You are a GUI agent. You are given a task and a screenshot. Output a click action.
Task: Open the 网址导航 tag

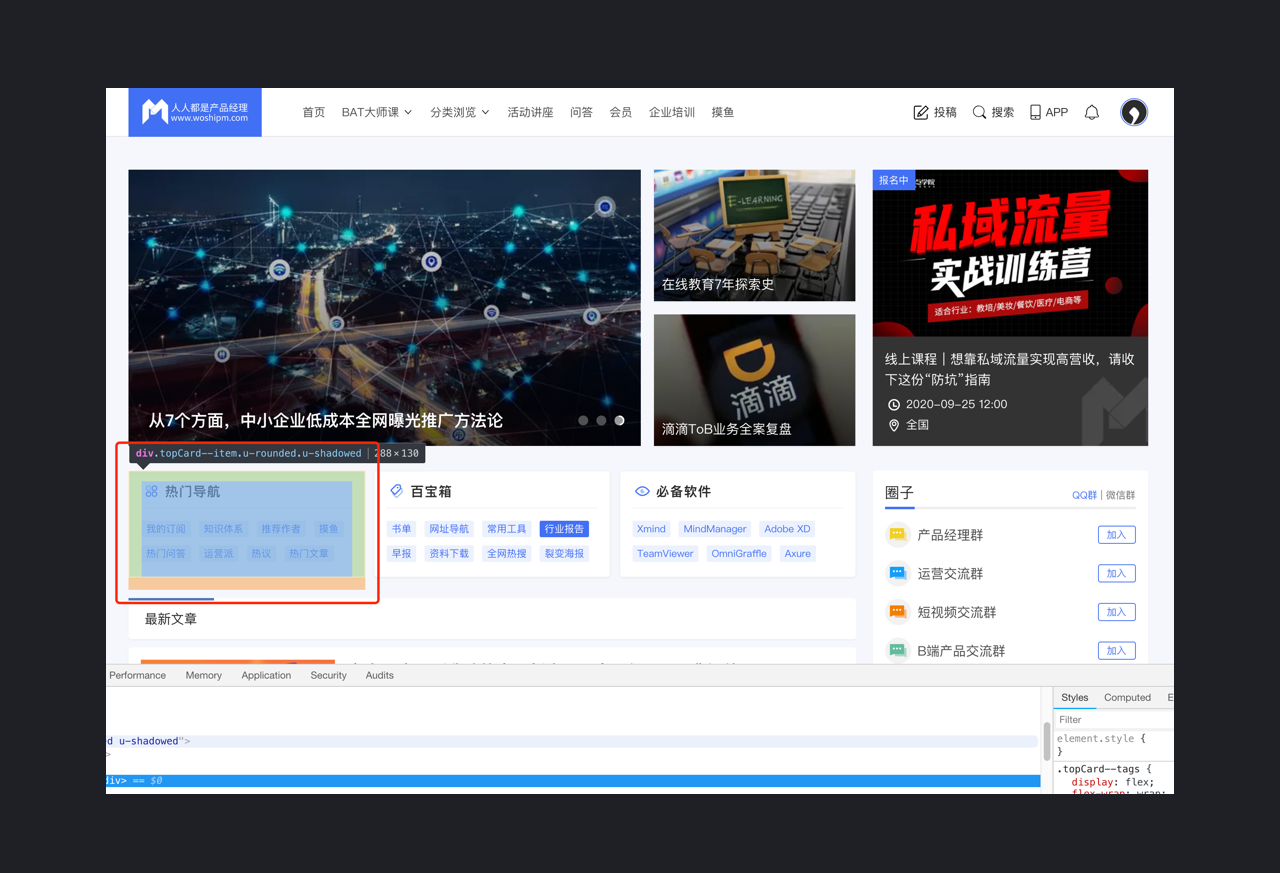pos(448,529)
